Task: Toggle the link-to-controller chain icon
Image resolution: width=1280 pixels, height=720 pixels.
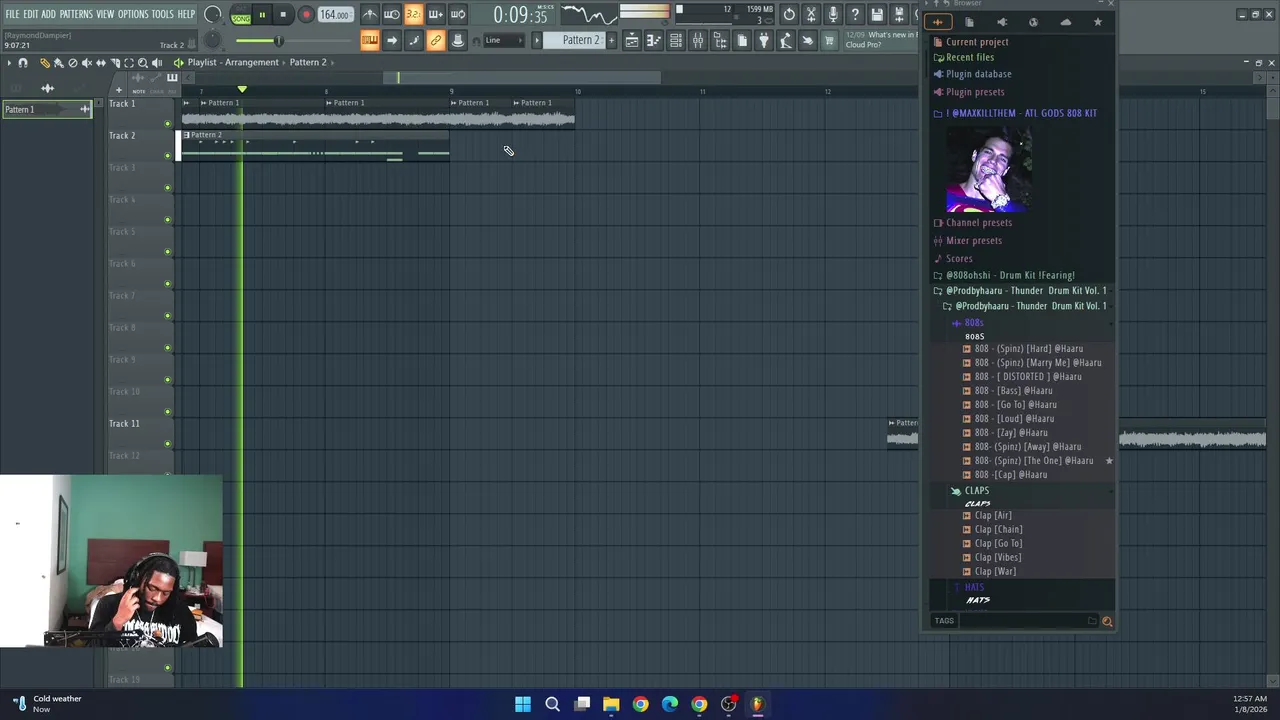Action: tap(436, 40)
